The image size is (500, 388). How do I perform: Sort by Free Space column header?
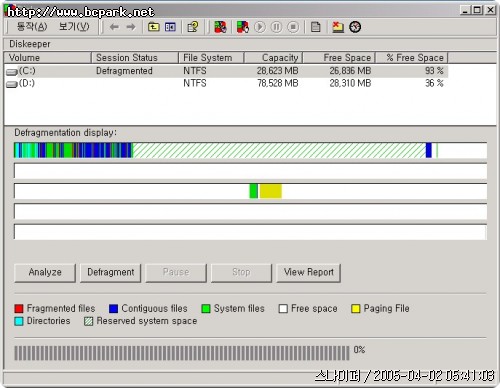(339, 58)
